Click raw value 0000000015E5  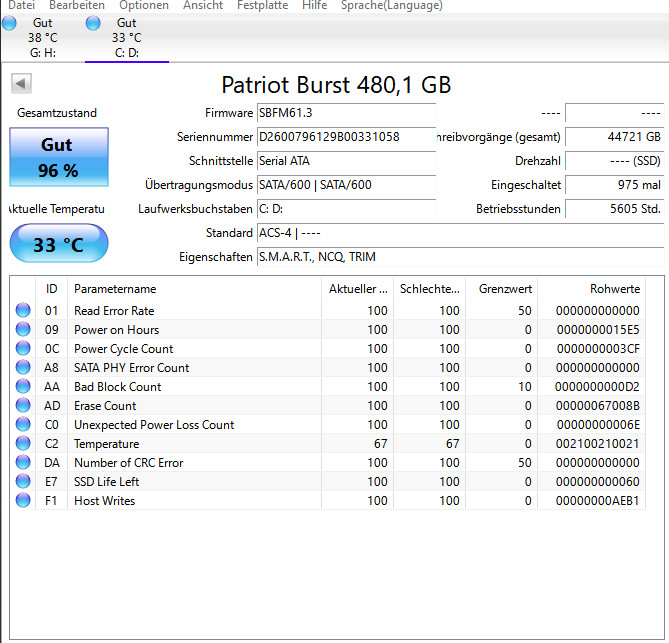[598, 330]
